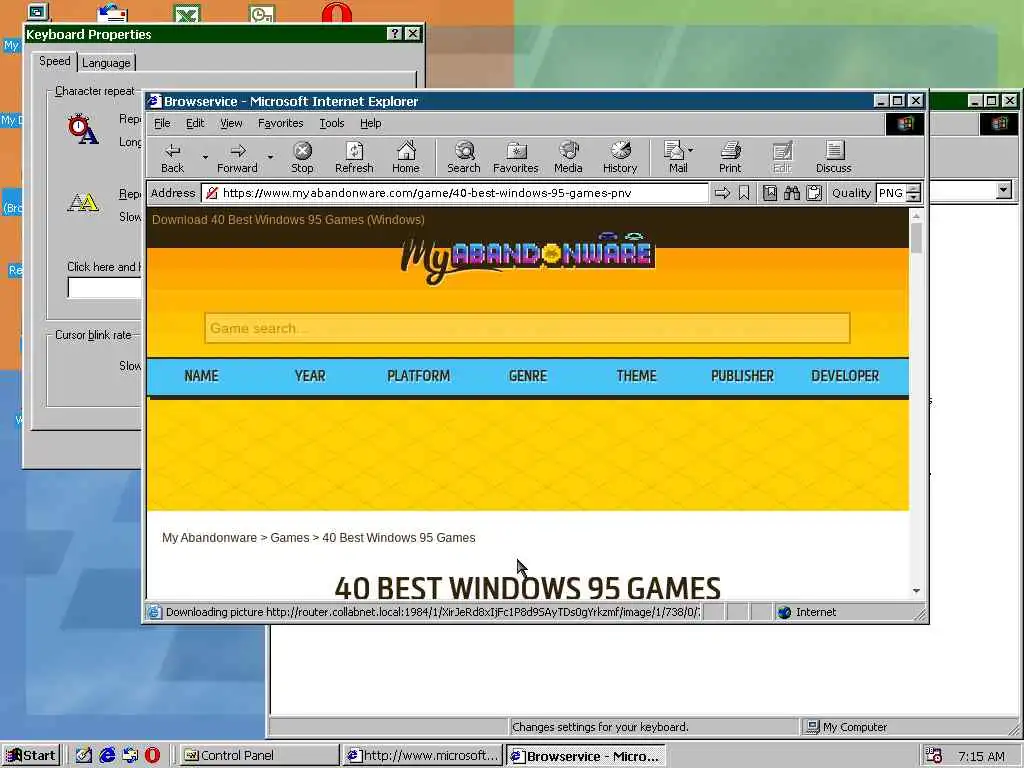Screen dimensions: 1024x768
Task: Browse games by PLATFORM
Action: point(419,376)
